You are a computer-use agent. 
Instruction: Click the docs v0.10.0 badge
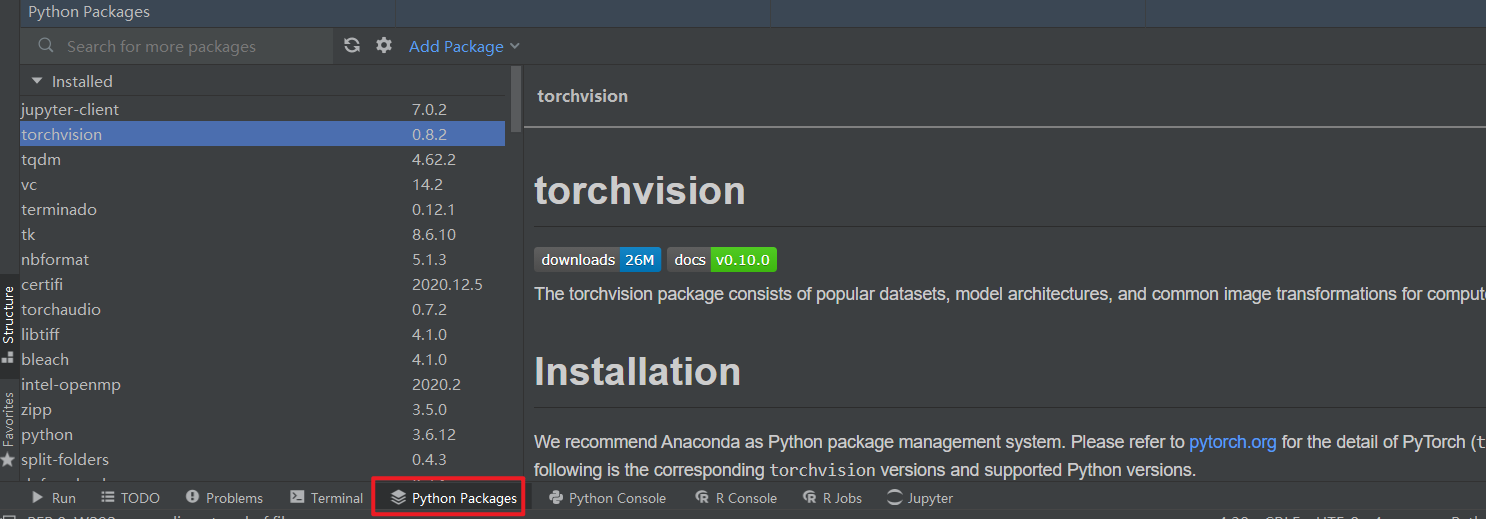tap(722, 260)
